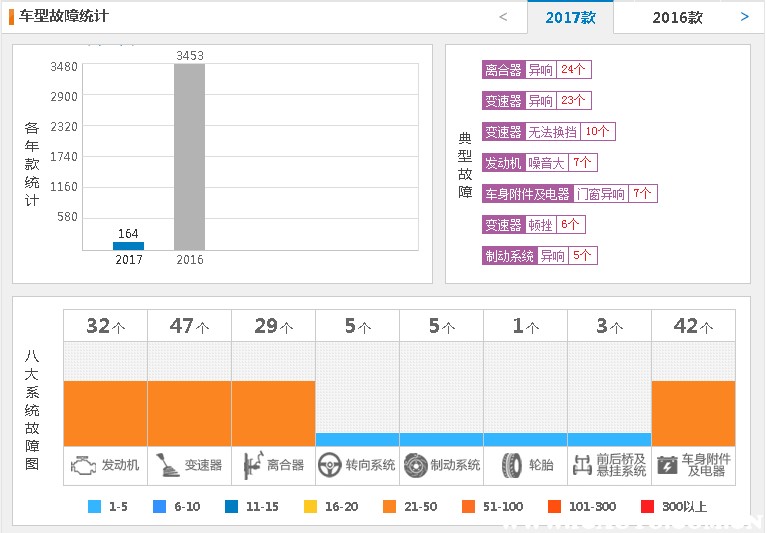This screenshot has height=533, width=767.
Task: Click the clutch (离合器) pedal icon
Action: point(248,465)
